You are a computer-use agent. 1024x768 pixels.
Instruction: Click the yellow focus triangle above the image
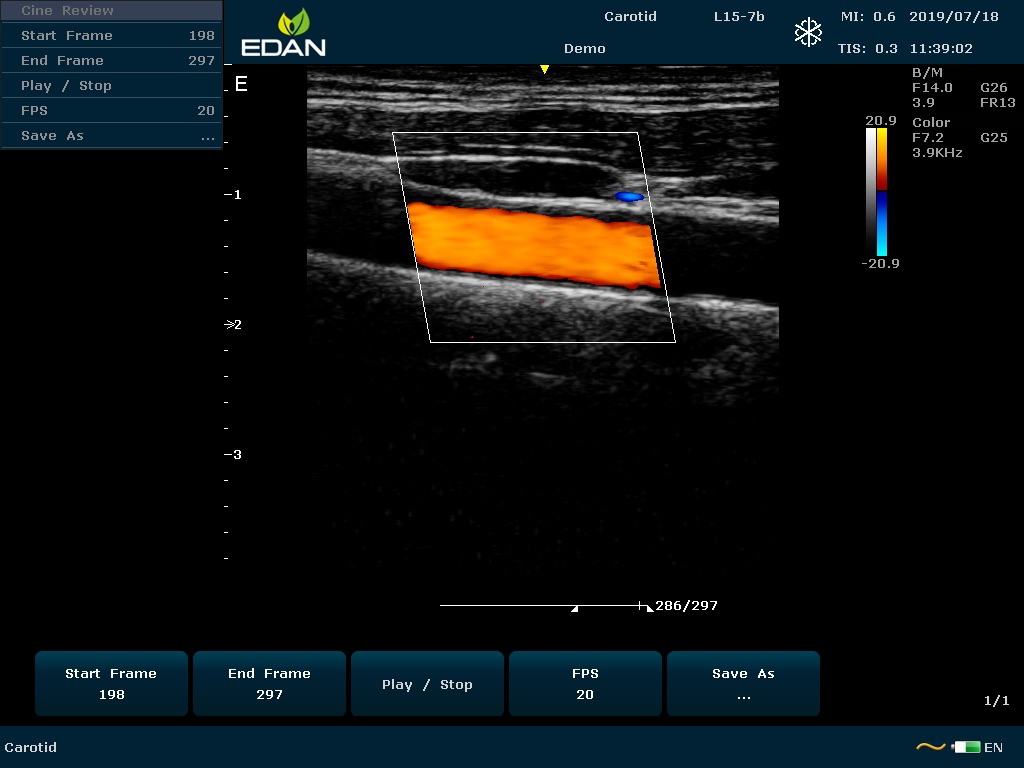click(544, 70)
